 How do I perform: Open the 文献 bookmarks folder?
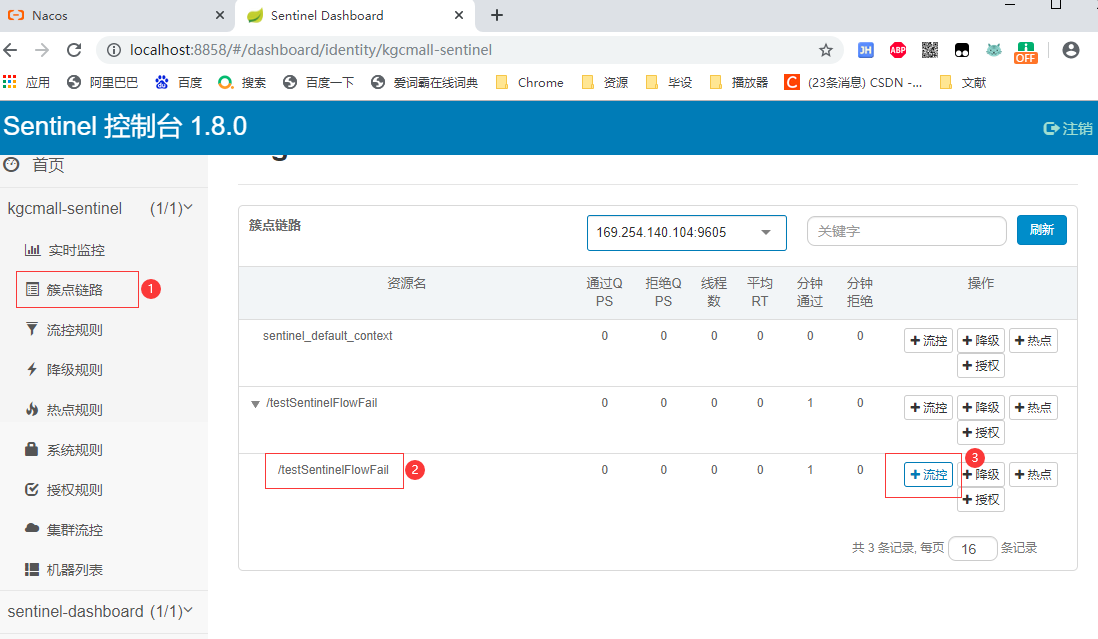963,83
